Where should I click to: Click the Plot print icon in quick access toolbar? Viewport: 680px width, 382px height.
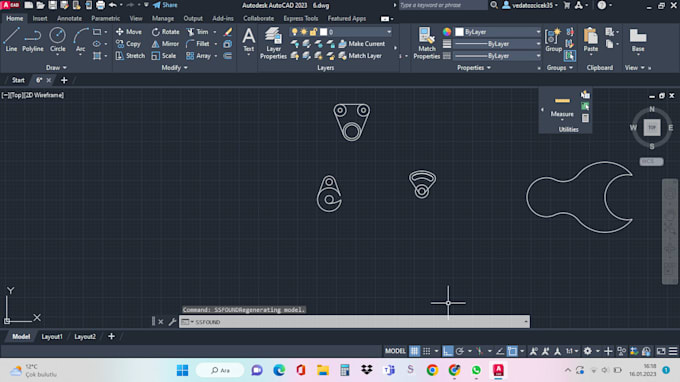pos(100,5)
